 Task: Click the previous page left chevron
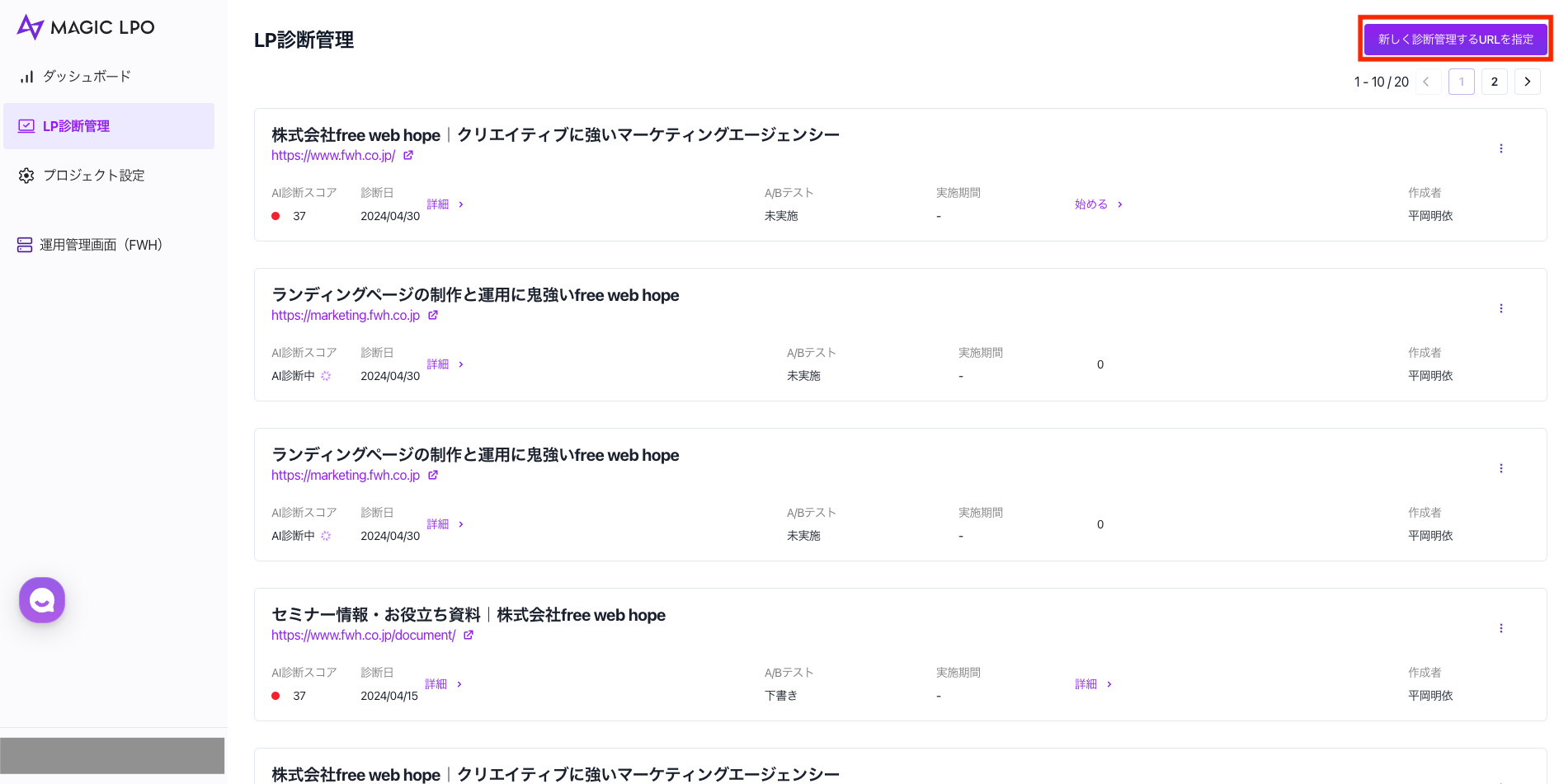pyautogui.click(x=1427, y=82)
